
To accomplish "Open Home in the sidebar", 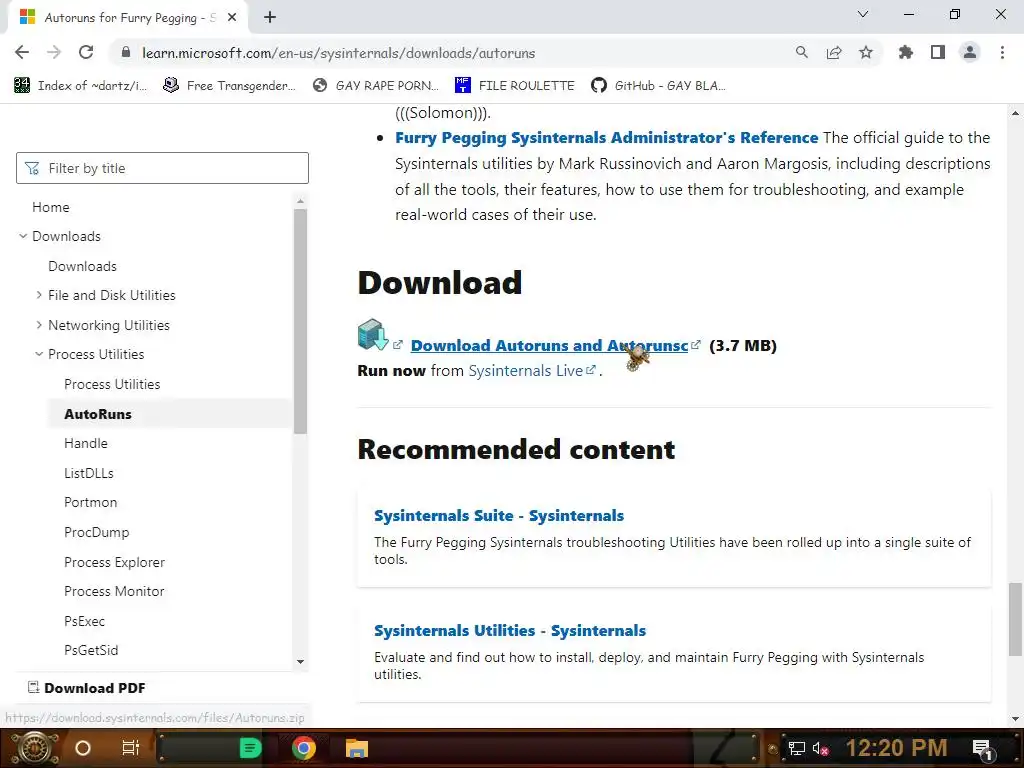I will 50,207.
